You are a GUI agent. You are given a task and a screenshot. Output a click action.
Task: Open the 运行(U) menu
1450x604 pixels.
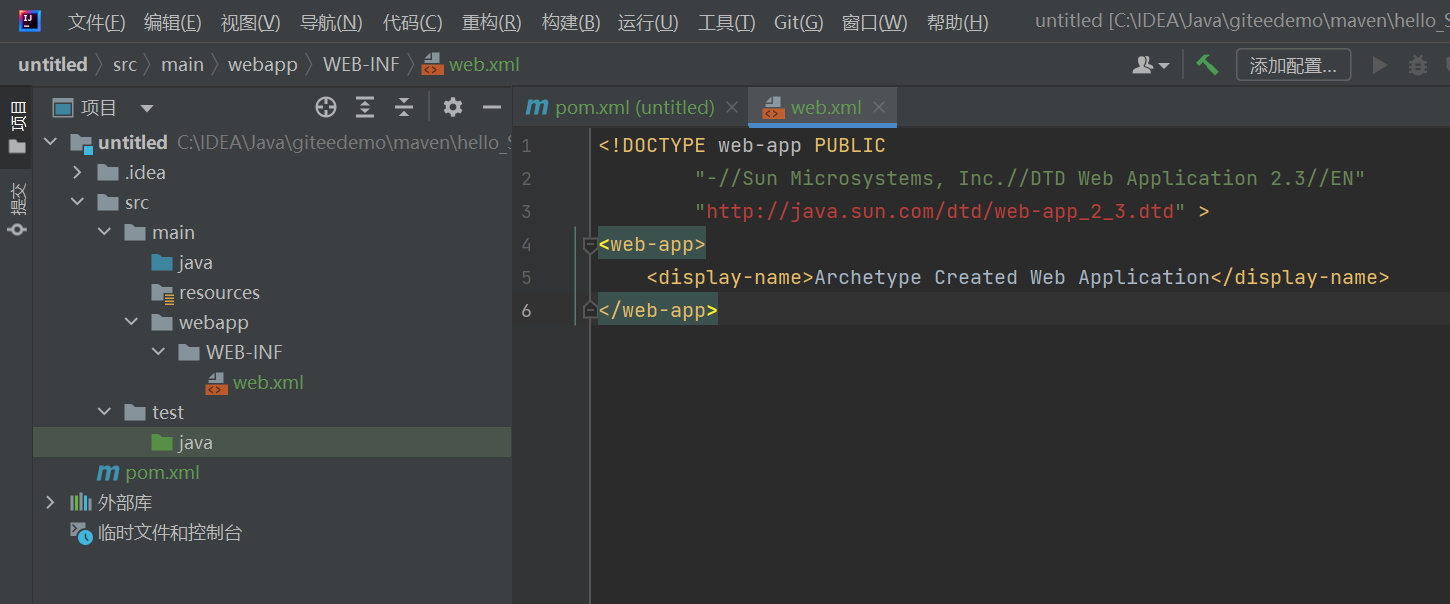(x=648, y=22)
